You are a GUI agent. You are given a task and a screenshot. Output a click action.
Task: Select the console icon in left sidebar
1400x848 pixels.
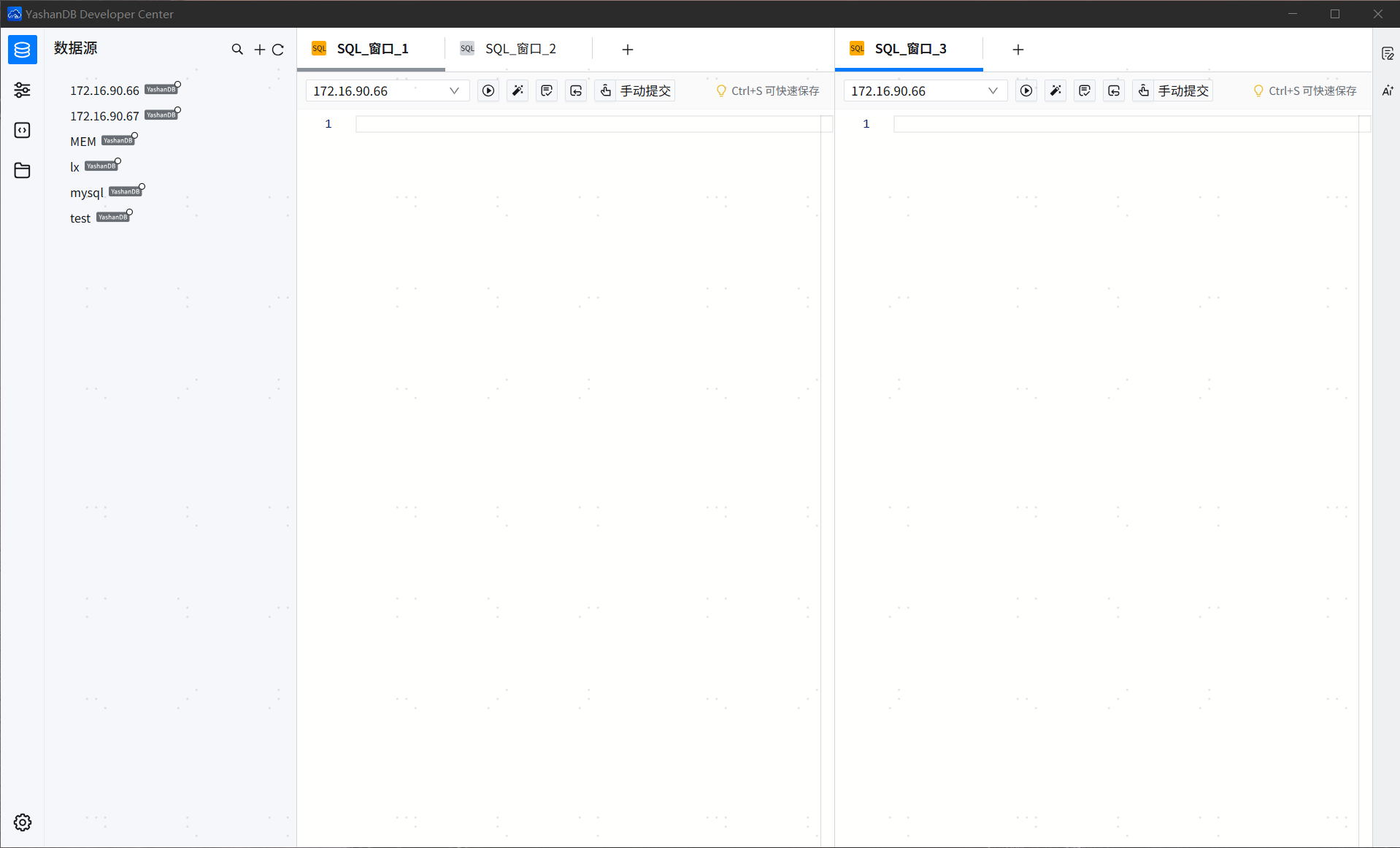click(x=22, y=130)
